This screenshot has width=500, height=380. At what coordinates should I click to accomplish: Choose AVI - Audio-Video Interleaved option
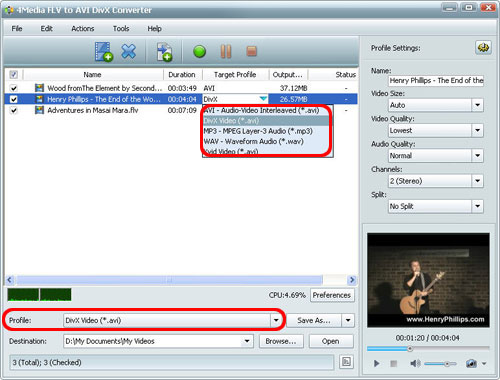click(x=268, y=110)
